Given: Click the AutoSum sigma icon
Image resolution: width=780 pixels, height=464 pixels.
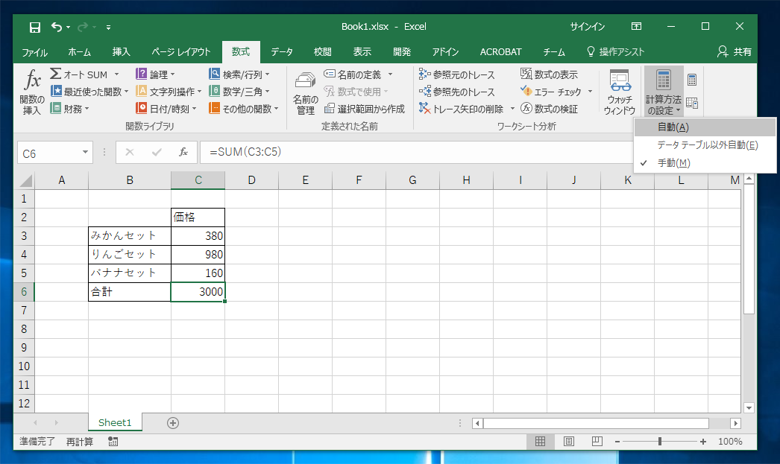Looking at the screenshot, I should click(56, 74).
